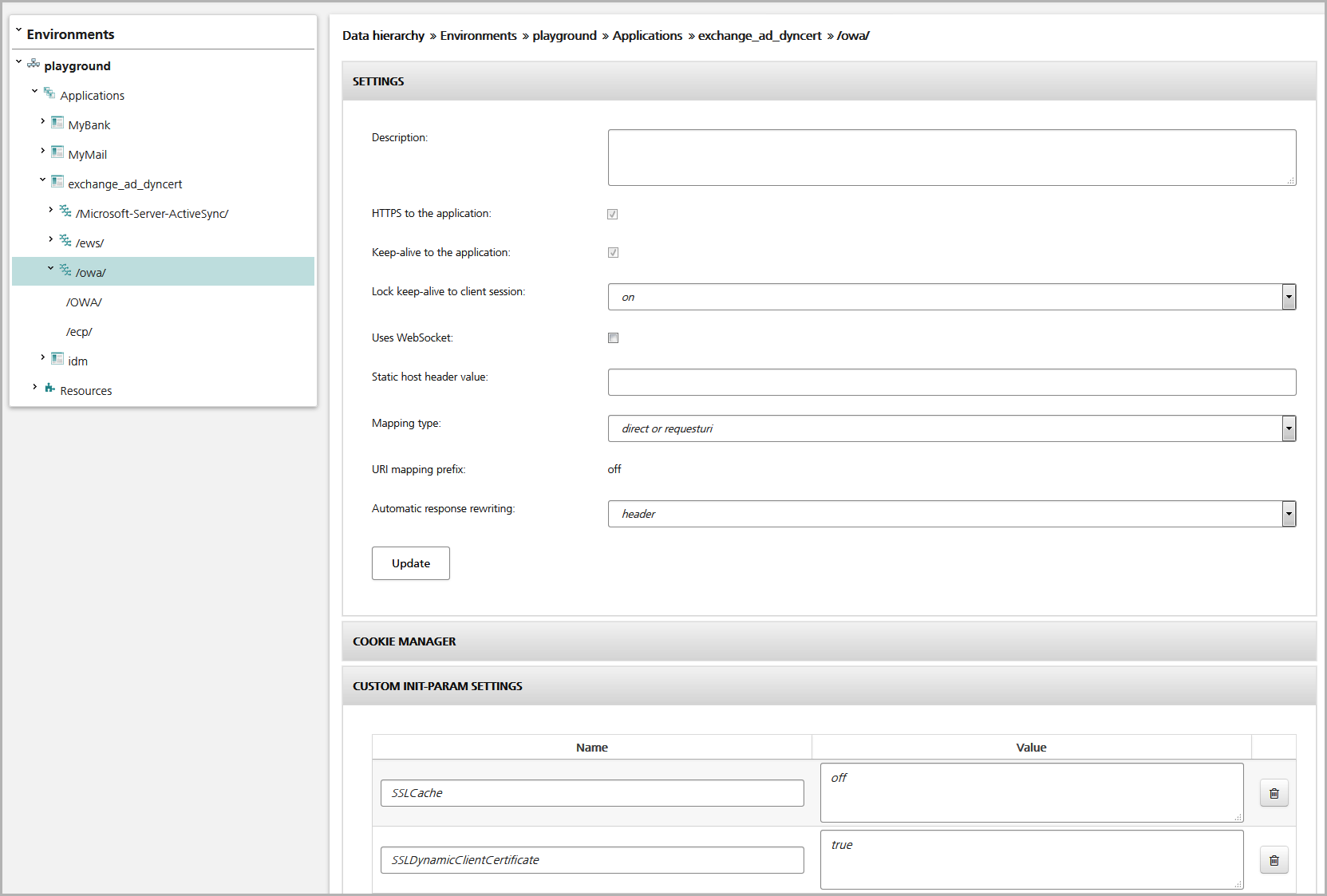Enable the Uses WebSocket checkbox
Viewport: 1327px width, 896px height.
[613, 337]
